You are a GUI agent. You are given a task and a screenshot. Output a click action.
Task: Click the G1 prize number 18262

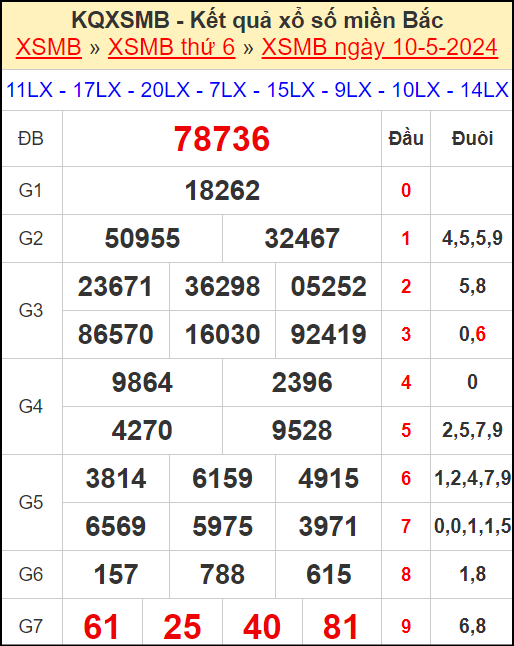(222, 191)
